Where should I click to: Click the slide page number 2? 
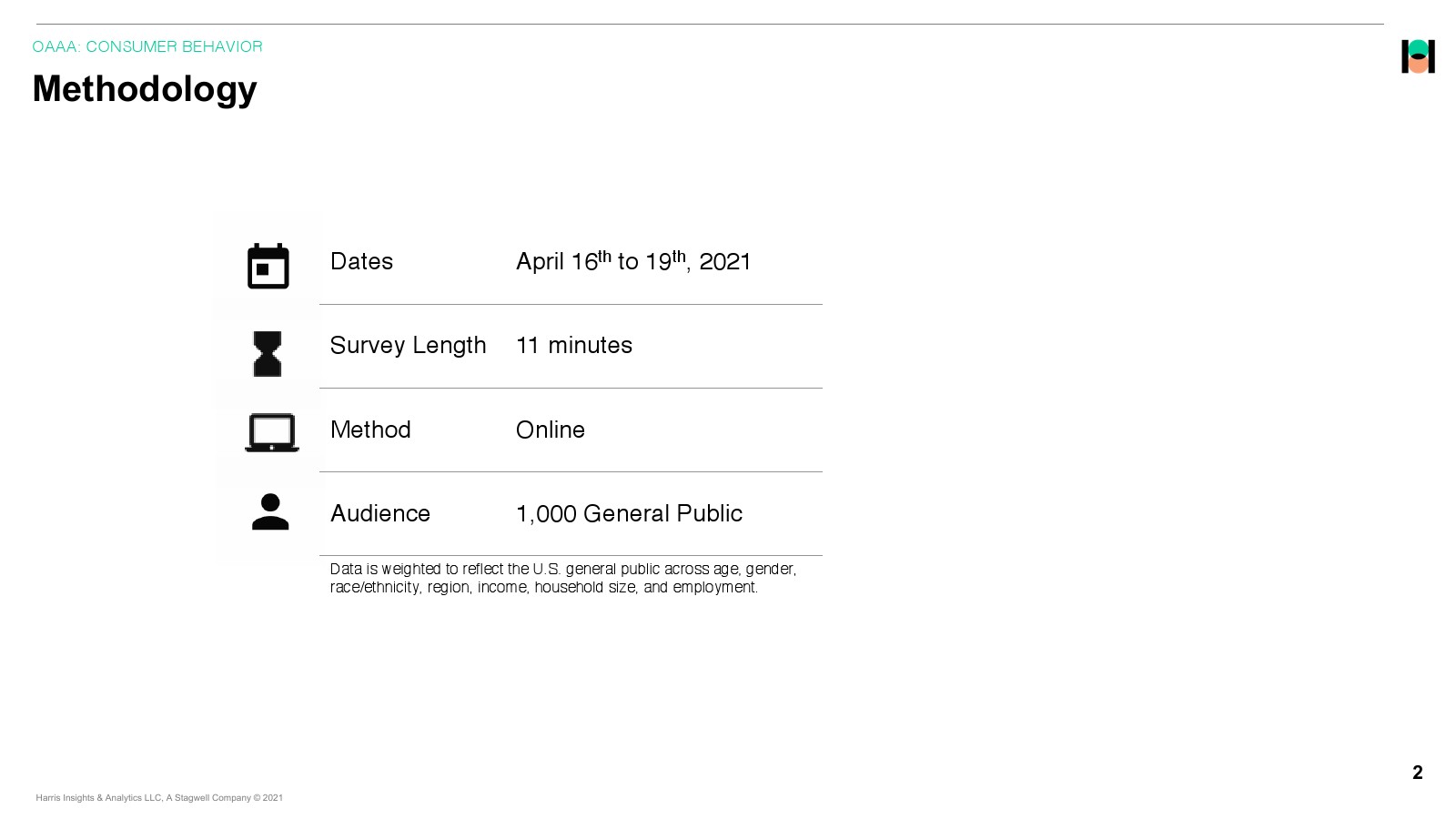(x=1417, y=773)
